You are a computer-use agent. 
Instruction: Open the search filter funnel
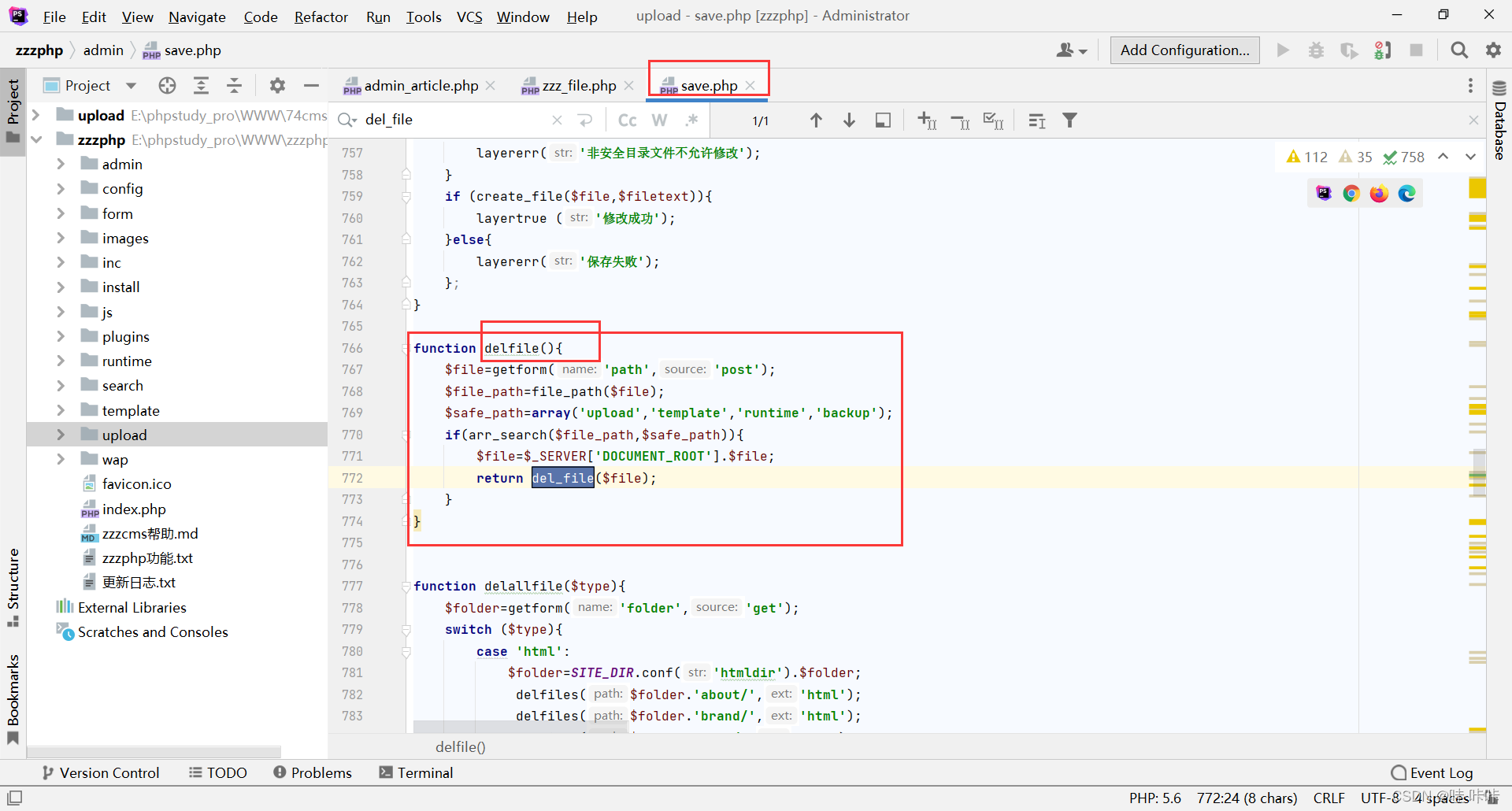(1069, 120)
